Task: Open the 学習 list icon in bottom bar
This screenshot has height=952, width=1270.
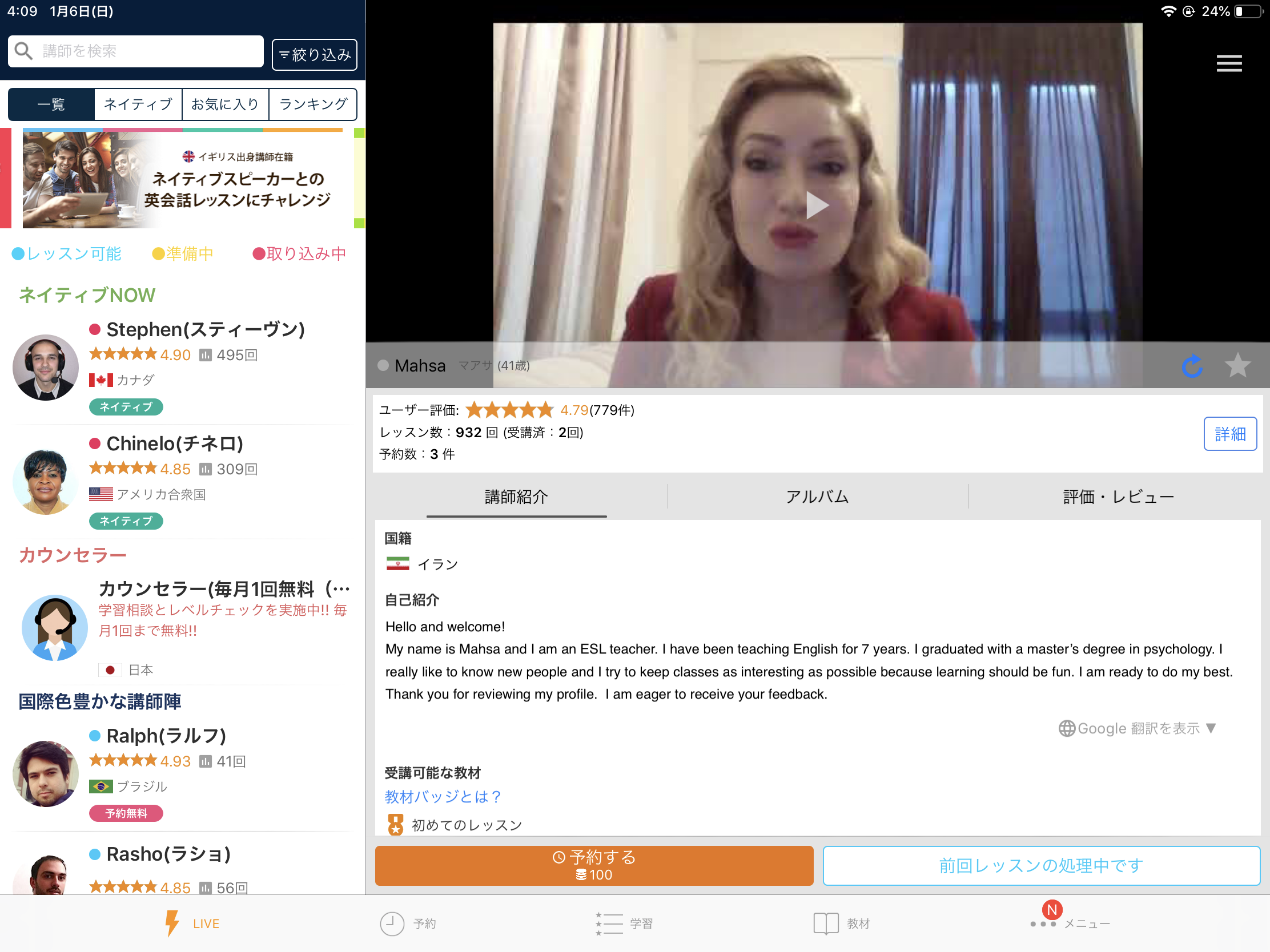Action: (609, 923)
